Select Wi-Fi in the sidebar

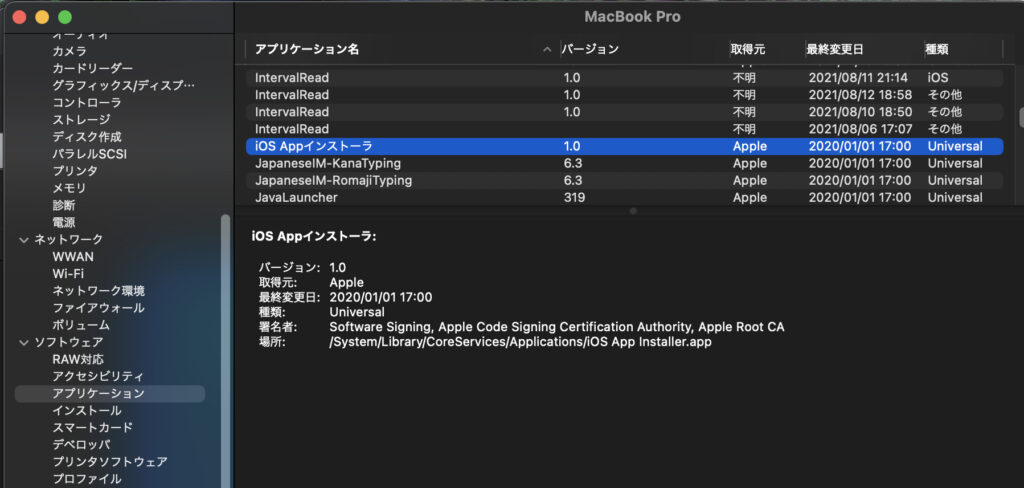(68, 274)
